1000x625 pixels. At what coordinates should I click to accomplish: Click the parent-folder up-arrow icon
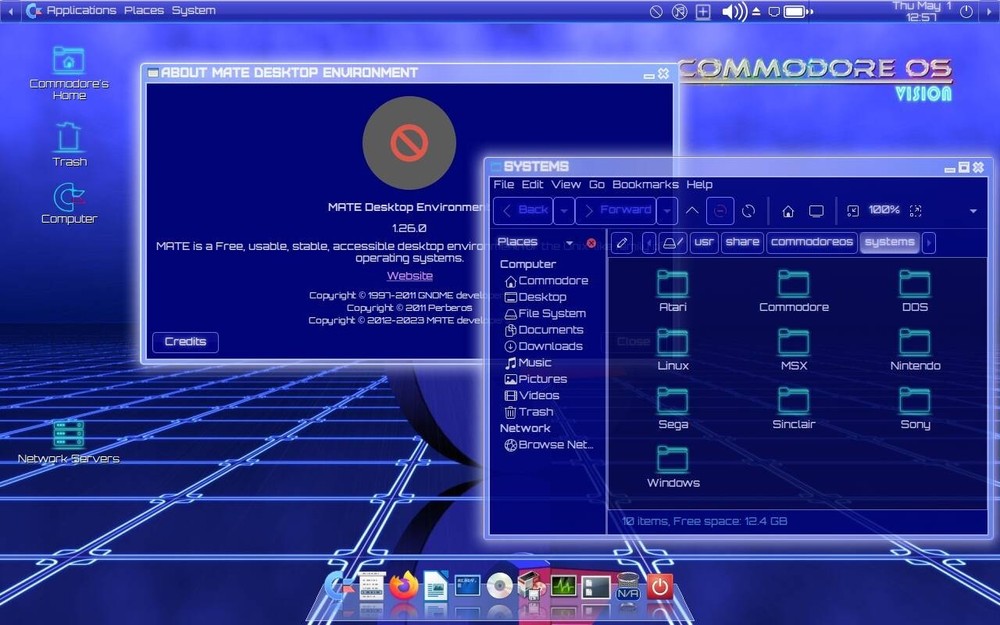[690, 210]
